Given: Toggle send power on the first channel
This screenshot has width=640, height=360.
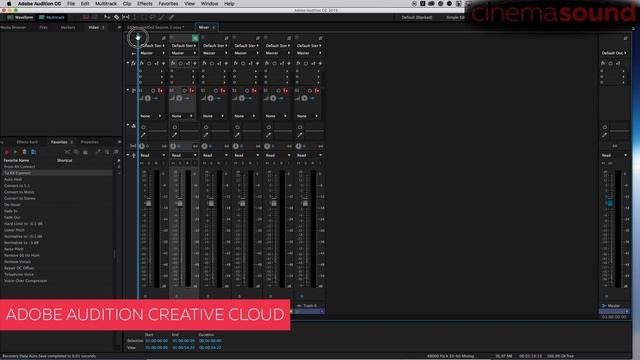Looking at the screenshot, I should pyautogui.click(x=153, y=91).
